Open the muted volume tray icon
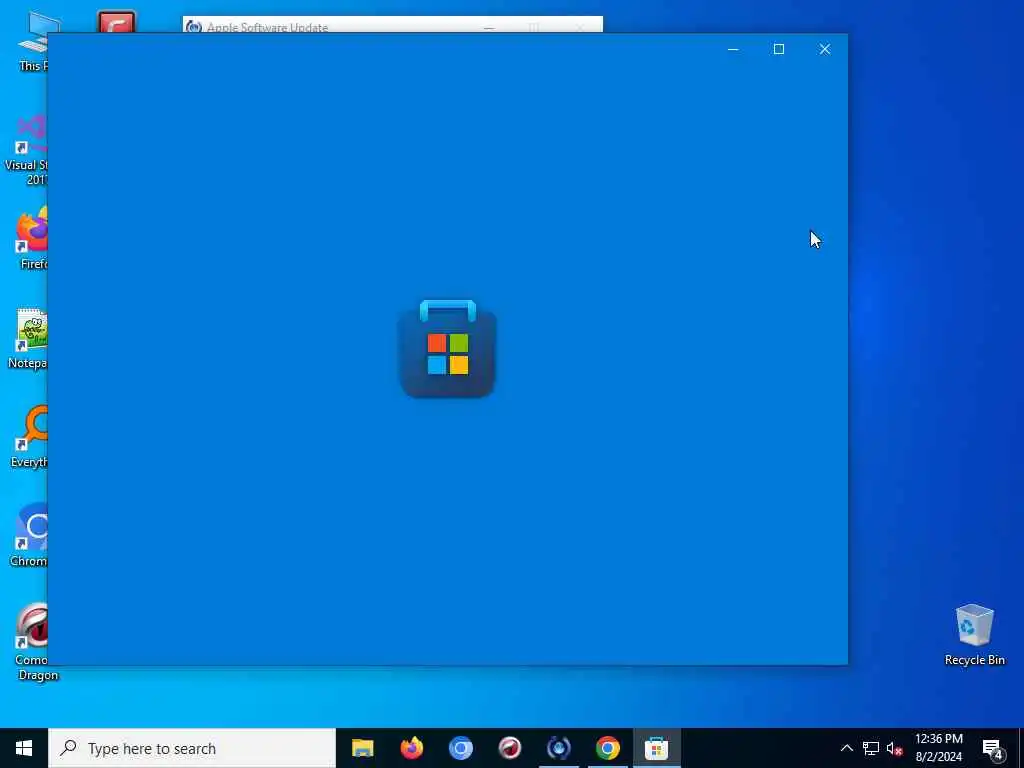Image resolution: width=1024 pixels, height=768 pixels. (894, 748)
